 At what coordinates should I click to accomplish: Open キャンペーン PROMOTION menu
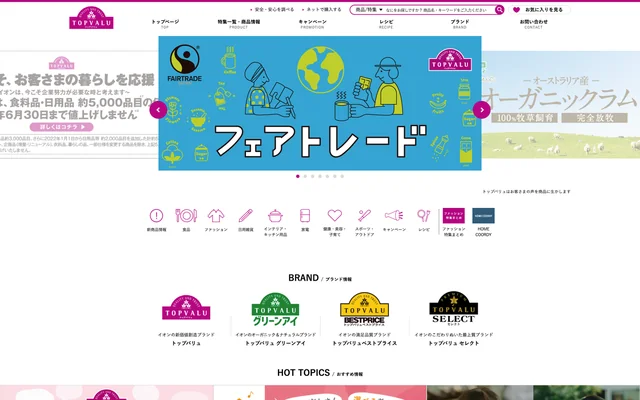[312, 24]
